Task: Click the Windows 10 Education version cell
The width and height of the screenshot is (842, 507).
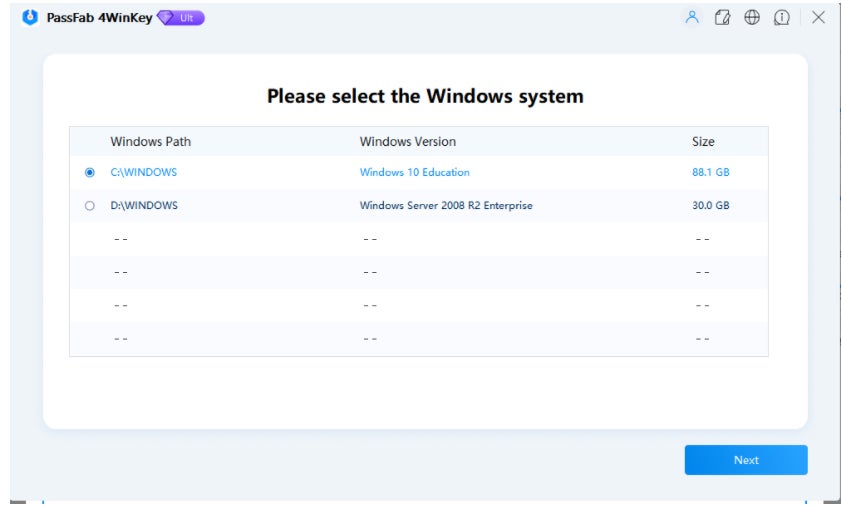Action: click(415, 172)
